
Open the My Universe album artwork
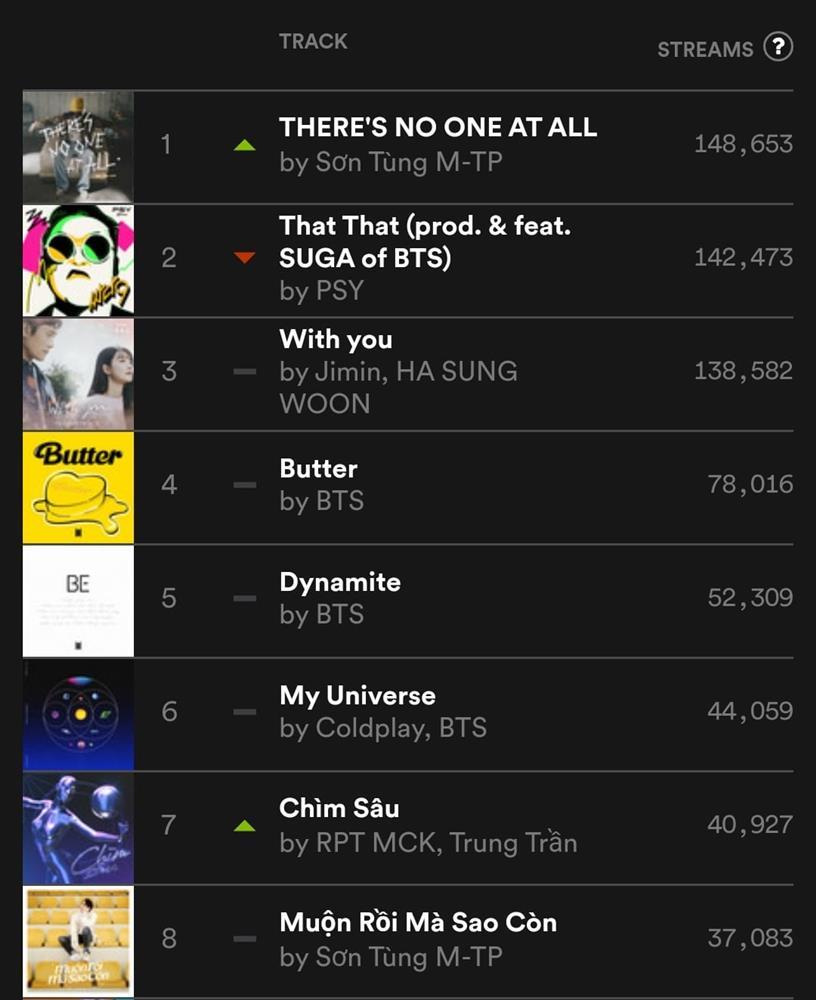coord(78,713)
